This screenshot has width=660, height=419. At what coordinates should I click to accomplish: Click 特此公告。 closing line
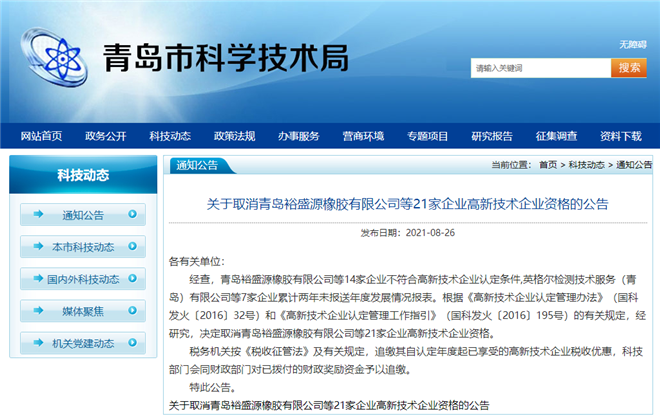pyautogui.click(x=213, y=387)
